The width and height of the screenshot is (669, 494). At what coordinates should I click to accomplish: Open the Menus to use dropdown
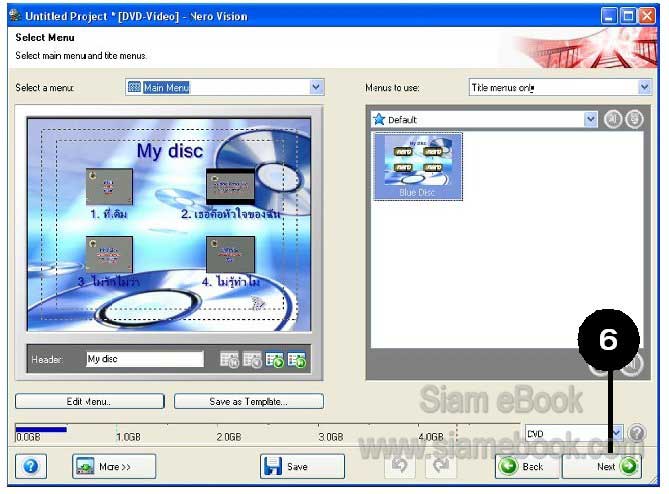point(560,87)
